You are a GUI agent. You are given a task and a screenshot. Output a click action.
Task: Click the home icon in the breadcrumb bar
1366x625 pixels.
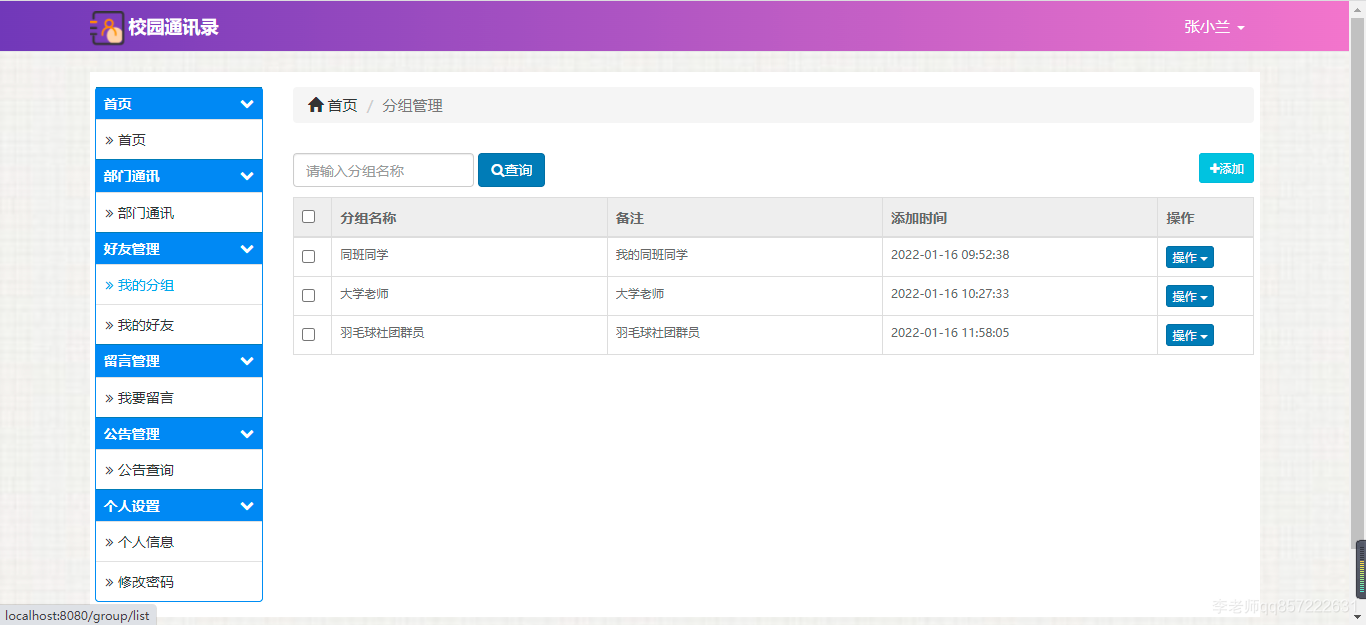click(315, 104)
